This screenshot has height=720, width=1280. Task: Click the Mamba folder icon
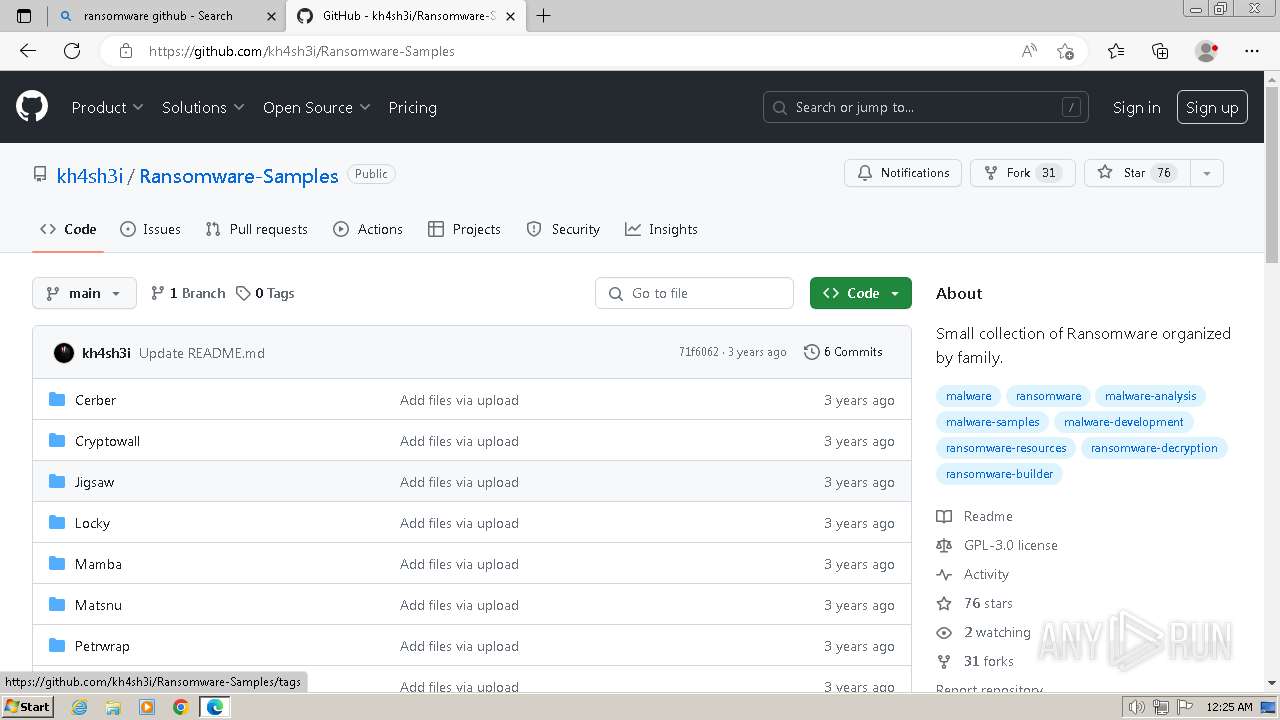coord(57,564)
